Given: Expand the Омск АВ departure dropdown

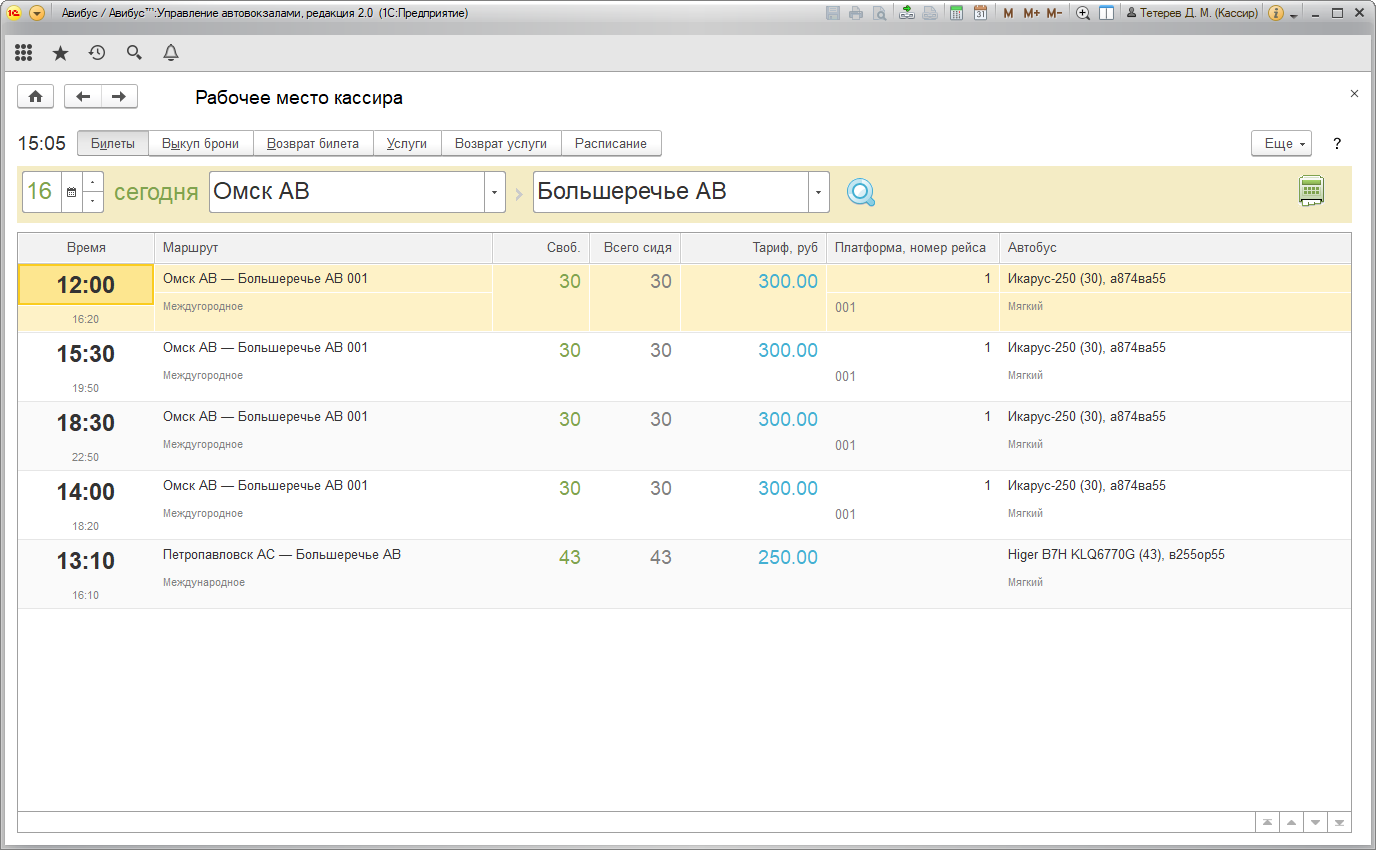Looking at the screenshot, I should pos(494,192).
